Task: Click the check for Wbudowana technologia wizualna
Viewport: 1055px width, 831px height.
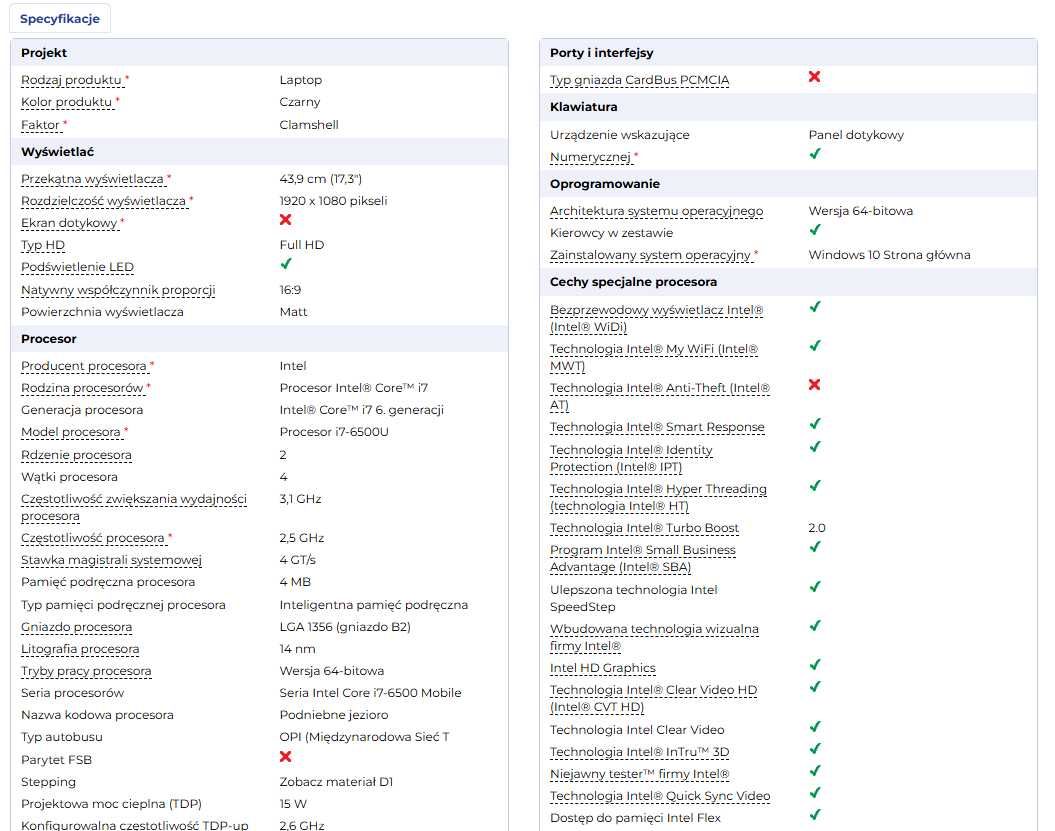Action: click(x=815, y=626)
